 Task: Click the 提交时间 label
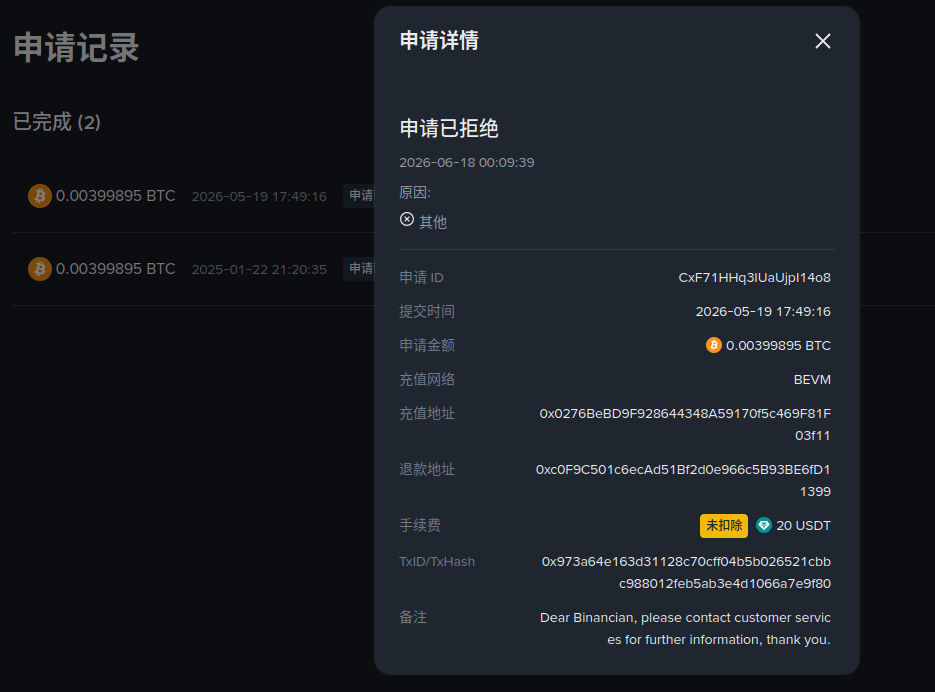click(x=427, y=311)
